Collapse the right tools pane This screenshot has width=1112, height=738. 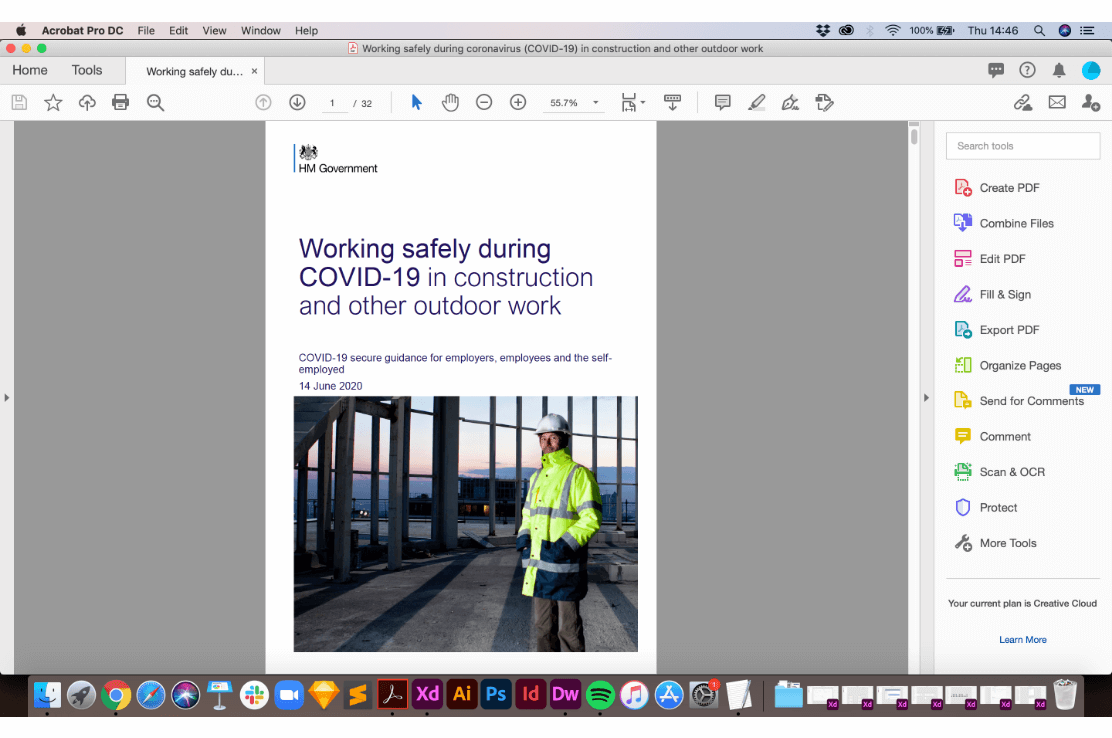point(926,397)
